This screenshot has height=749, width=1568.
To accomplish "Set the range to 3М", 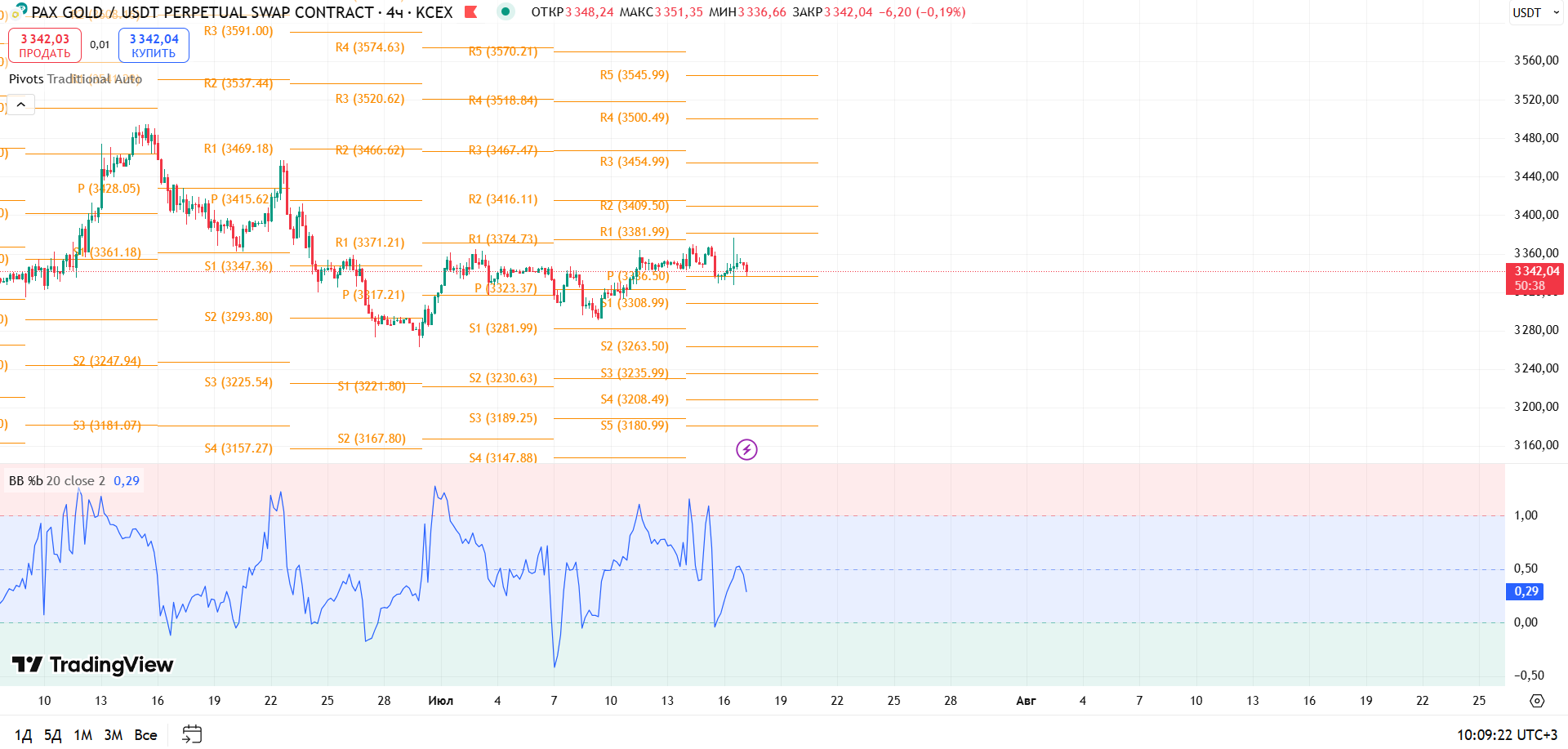I will (114, 735).
